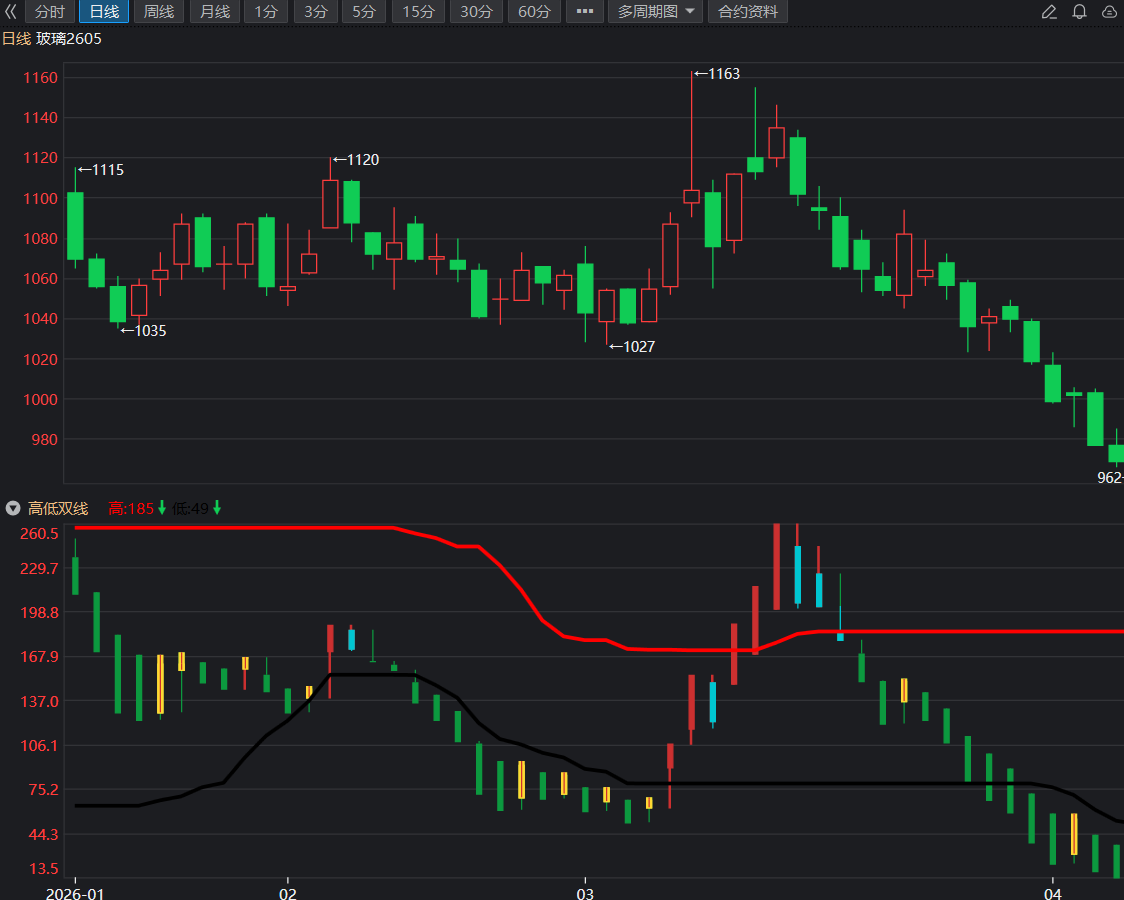Image resolution: width=1124 pixels, height=900 pixels.
Task: Select the 3分 period tab
Action: pyautogui.click(x=315, y=11)
